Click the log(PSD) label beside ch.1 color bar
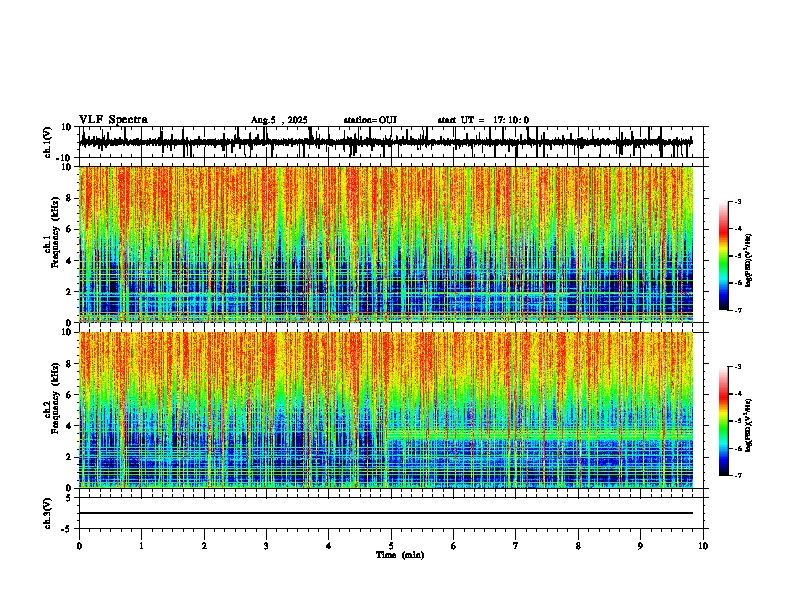Screen dimensions: 792x612 pos(749,261)
